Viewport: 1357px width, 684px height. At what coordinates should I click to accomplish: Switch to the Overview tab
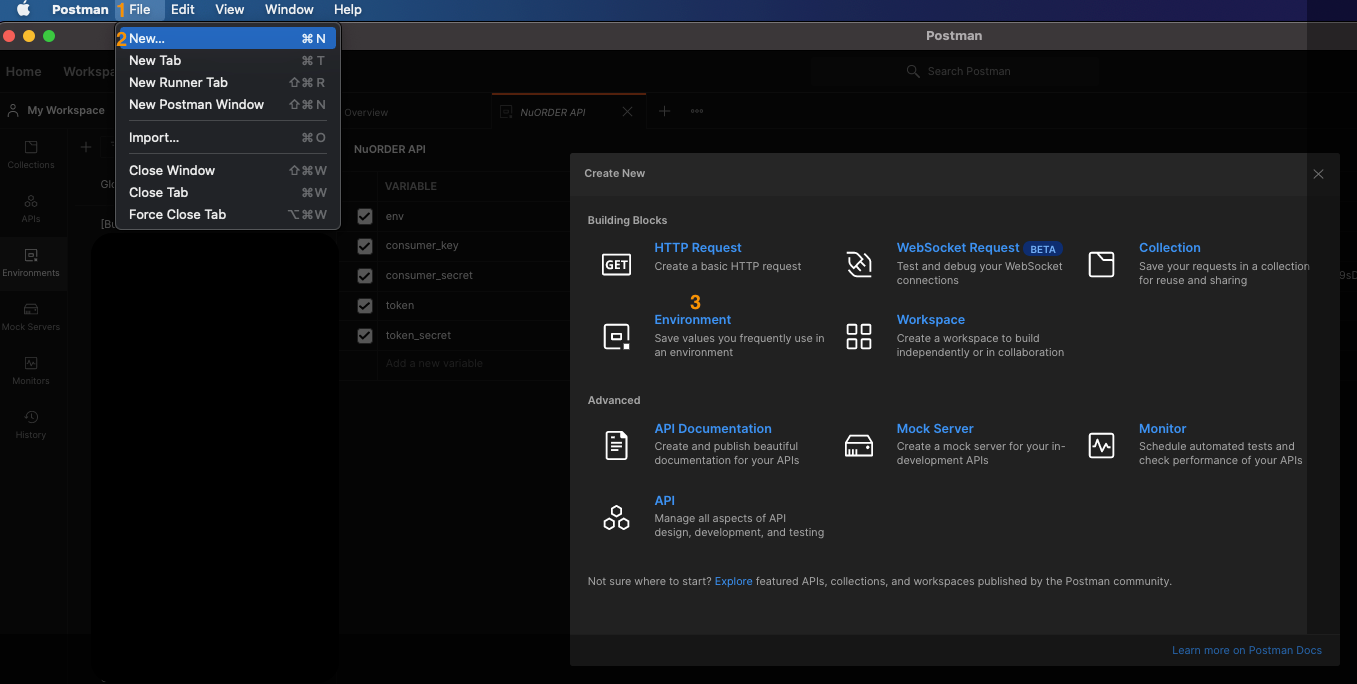click(366, 112)
